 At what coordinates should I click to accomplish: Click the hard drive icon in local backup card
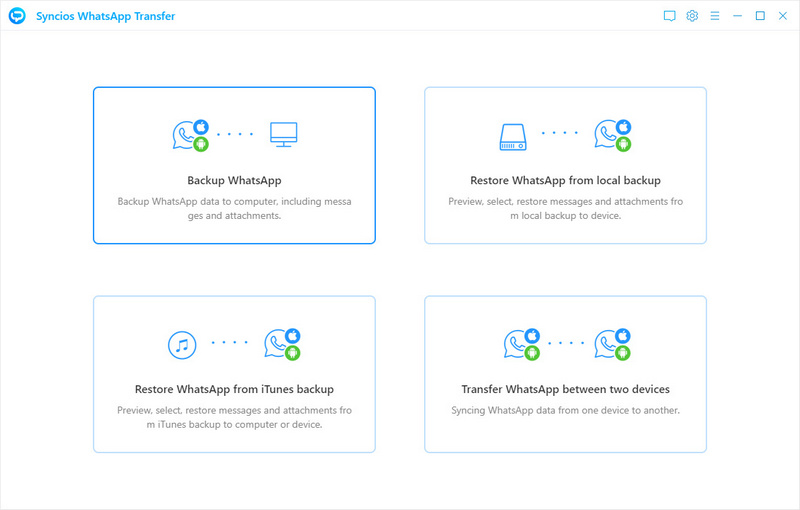click(x=513, y=137)
